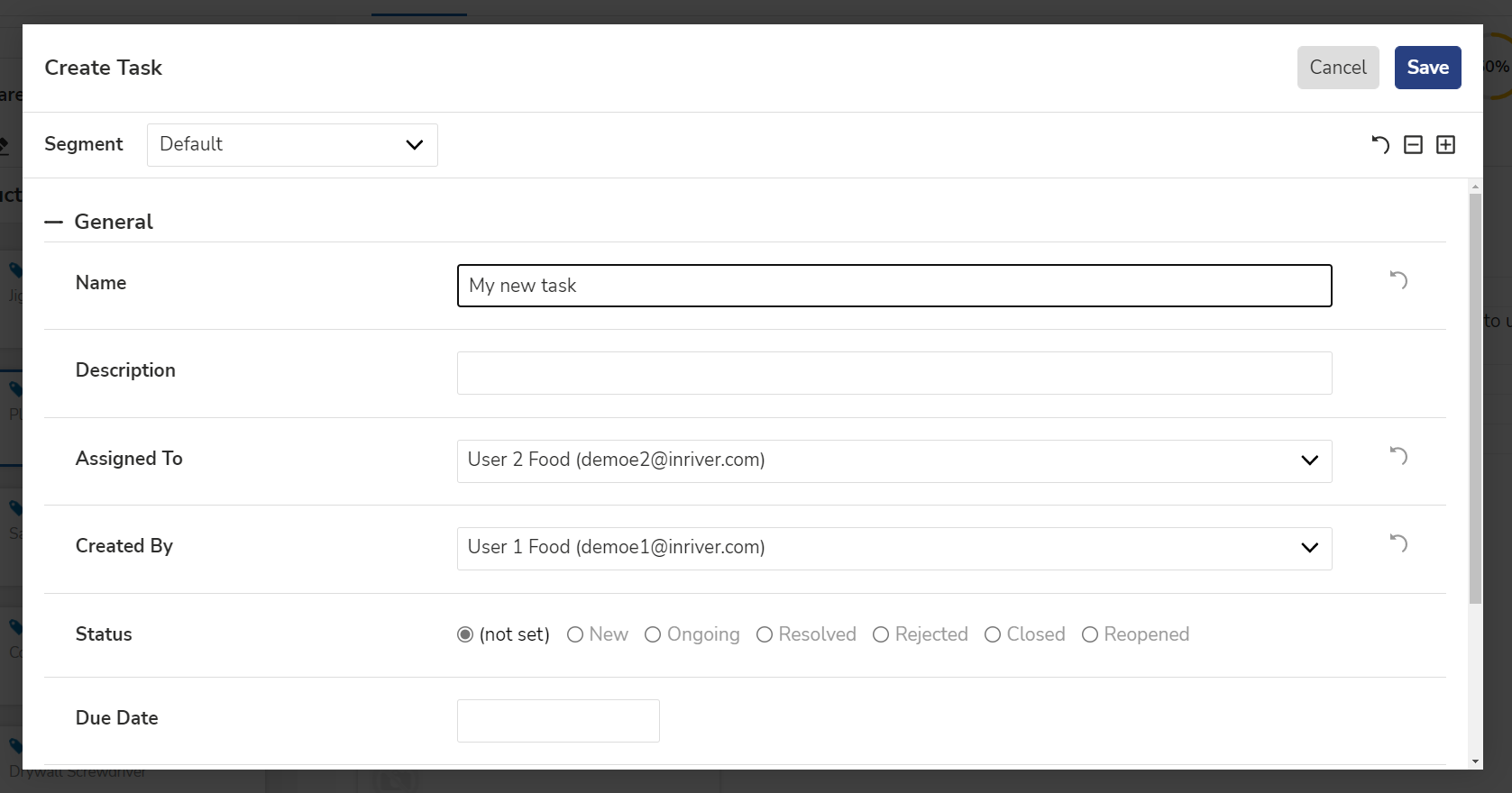Select the Rejected status radio button
This screenshot has width=1512, height=793.
point(881,634)
